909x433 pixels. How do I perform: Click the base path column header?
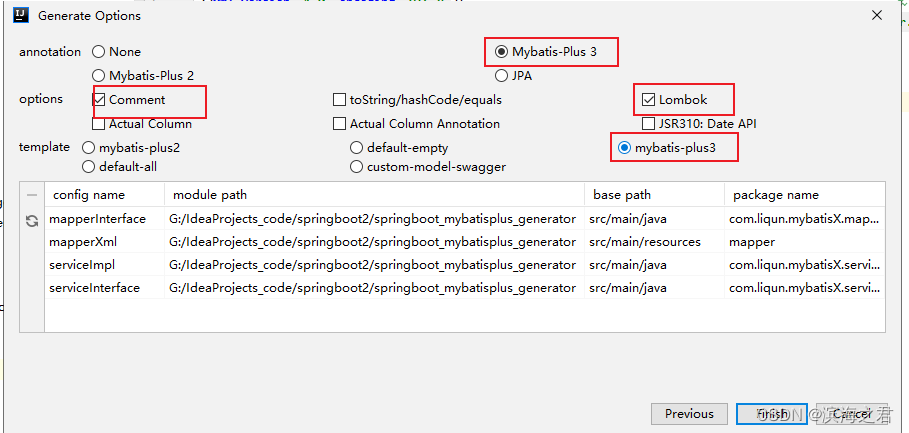click(x=655, y=195)
